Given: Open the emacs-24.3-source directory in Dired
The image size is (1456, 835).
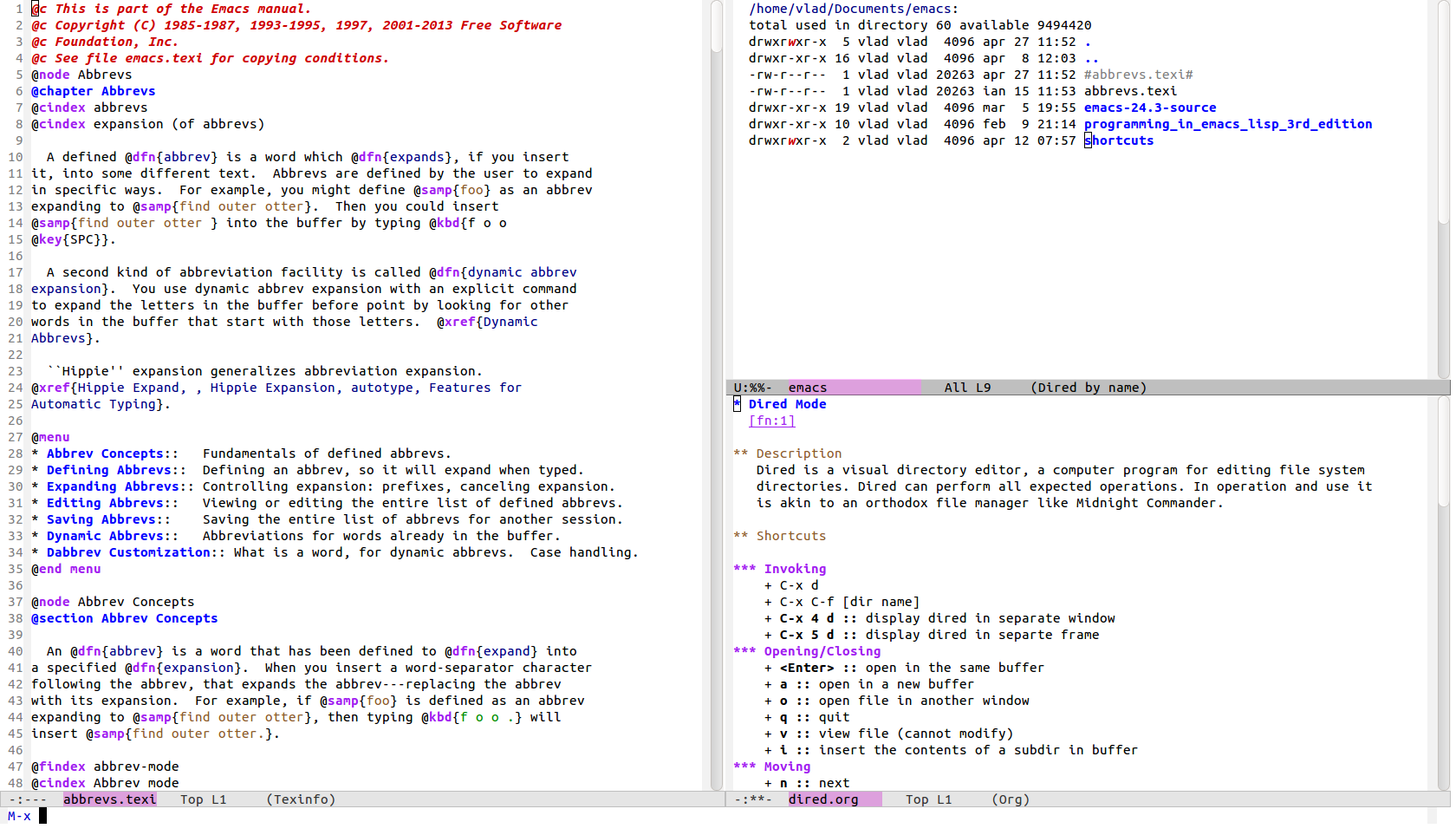Looking at the screenshot, I should coord(1149,108).
